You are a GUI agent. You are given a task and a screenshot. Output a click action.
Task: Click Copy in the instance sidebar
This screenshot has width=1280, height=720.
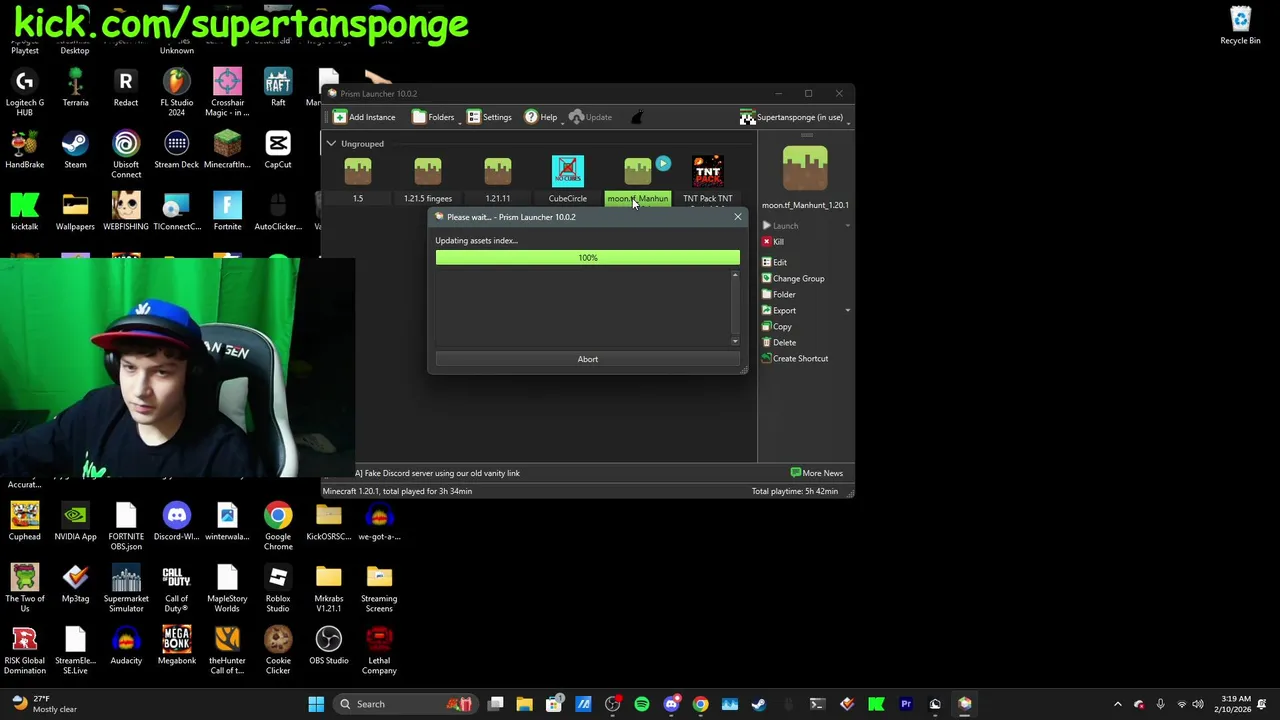point(777,326)
